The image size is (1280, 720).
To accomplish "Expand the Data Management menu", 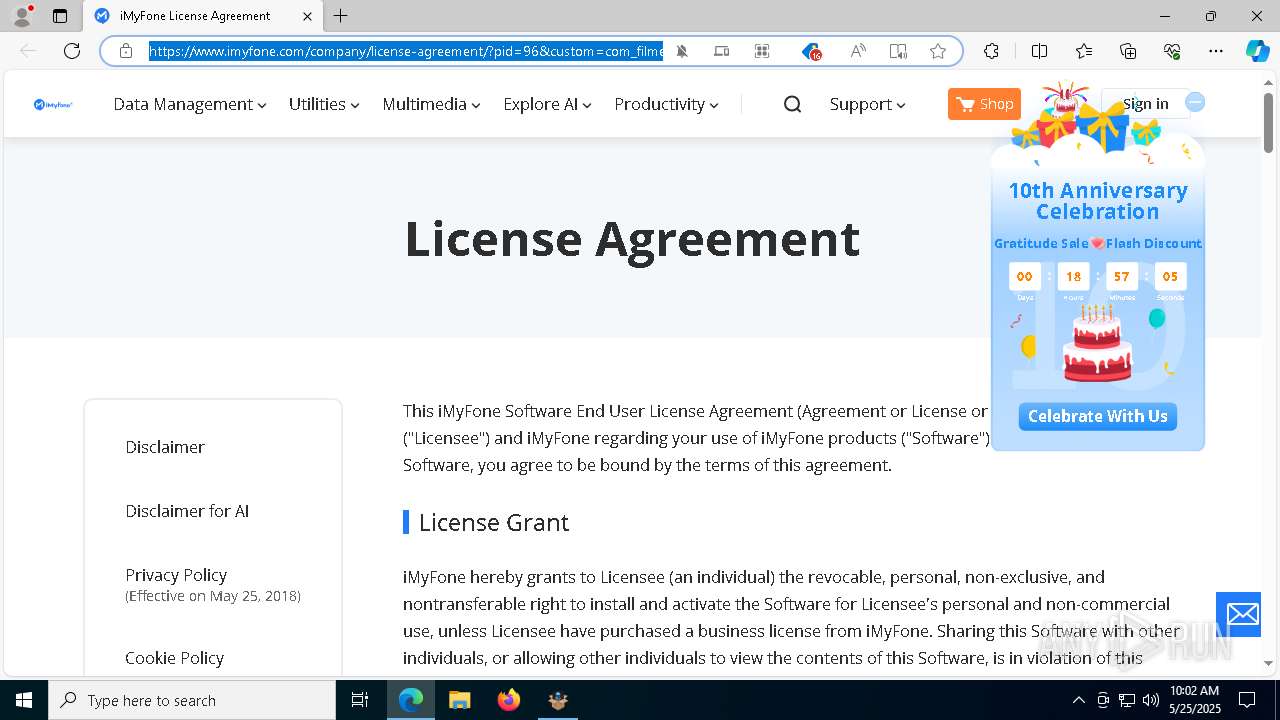I will click(190, 104).
